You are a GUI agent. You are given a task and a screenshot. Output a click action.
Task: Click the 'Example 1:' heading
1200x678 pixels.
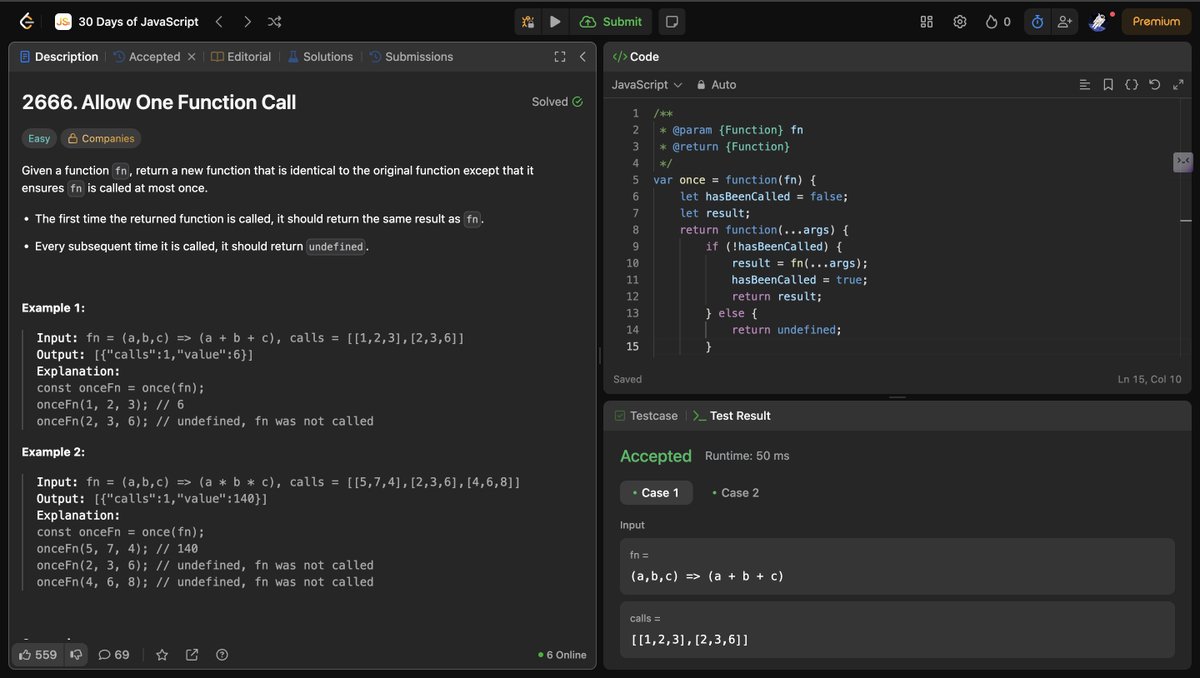click(54, 308)
